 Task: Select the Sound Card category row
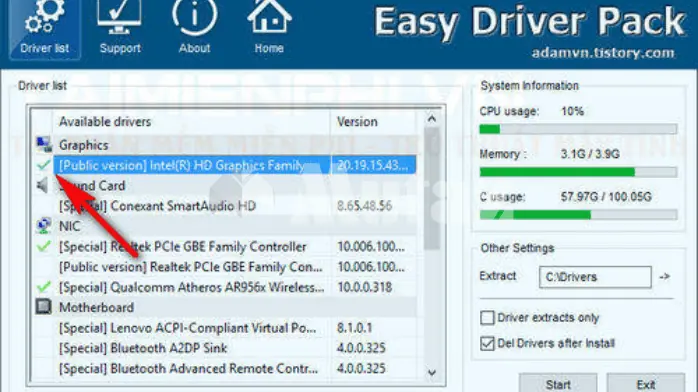226,186
